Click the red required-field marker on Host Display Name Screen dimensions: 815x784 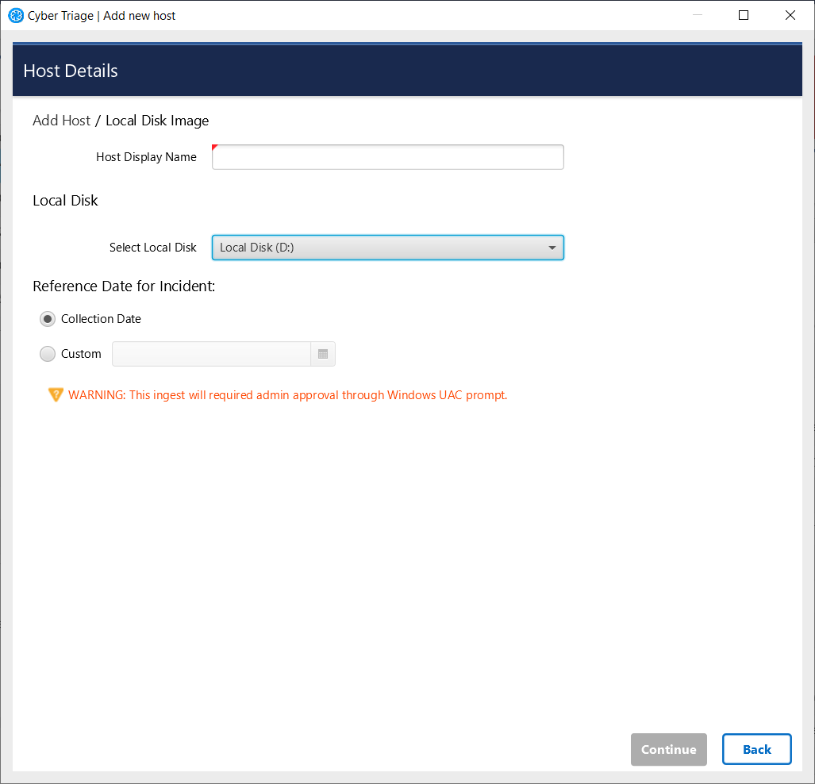[215, 147]
